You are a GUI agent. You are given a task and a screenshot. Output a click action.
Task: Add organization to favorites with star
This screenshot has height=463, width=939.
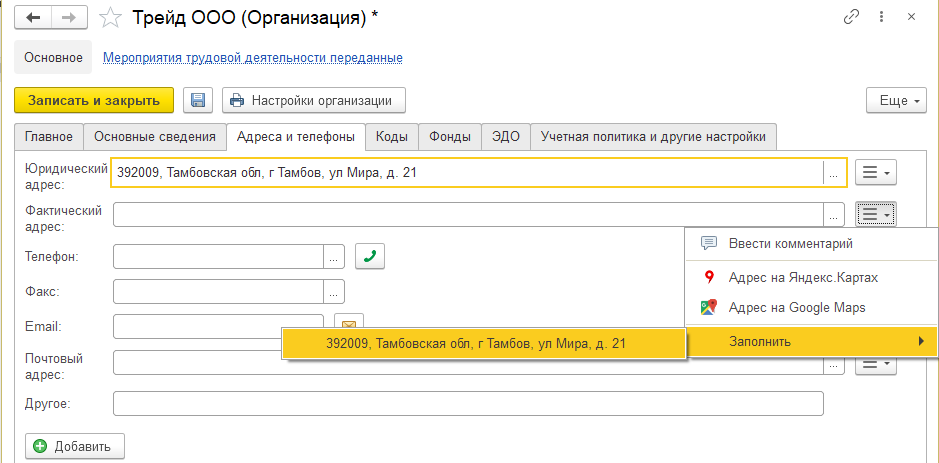pos(113,17)
